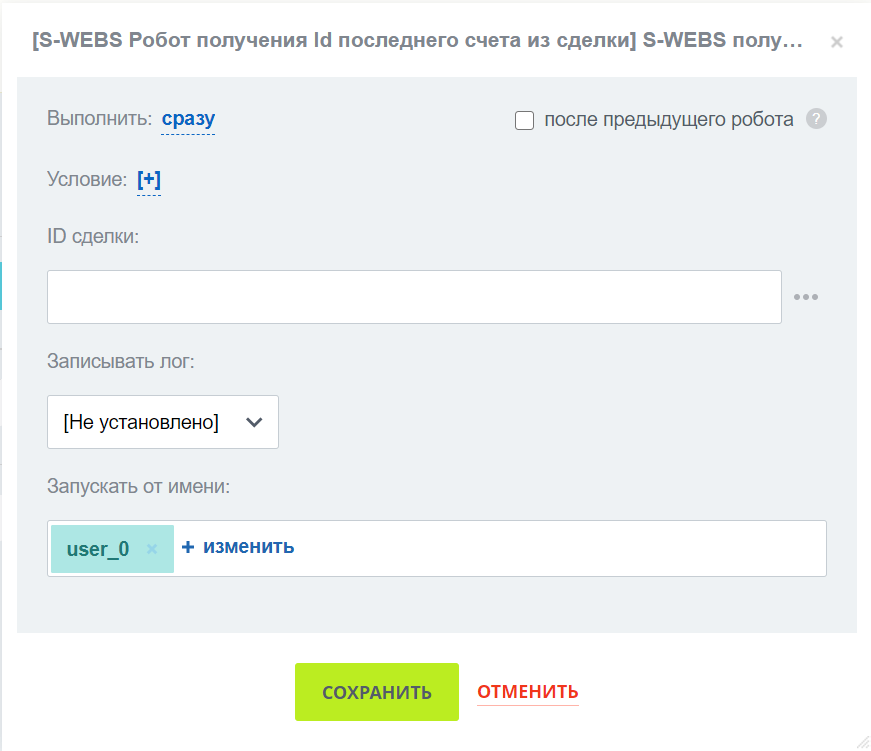Image resolution: width=871 pixels, height=751 pixels.
Task: Click the resize grip at dialog corner
Action: click(861, 741)
